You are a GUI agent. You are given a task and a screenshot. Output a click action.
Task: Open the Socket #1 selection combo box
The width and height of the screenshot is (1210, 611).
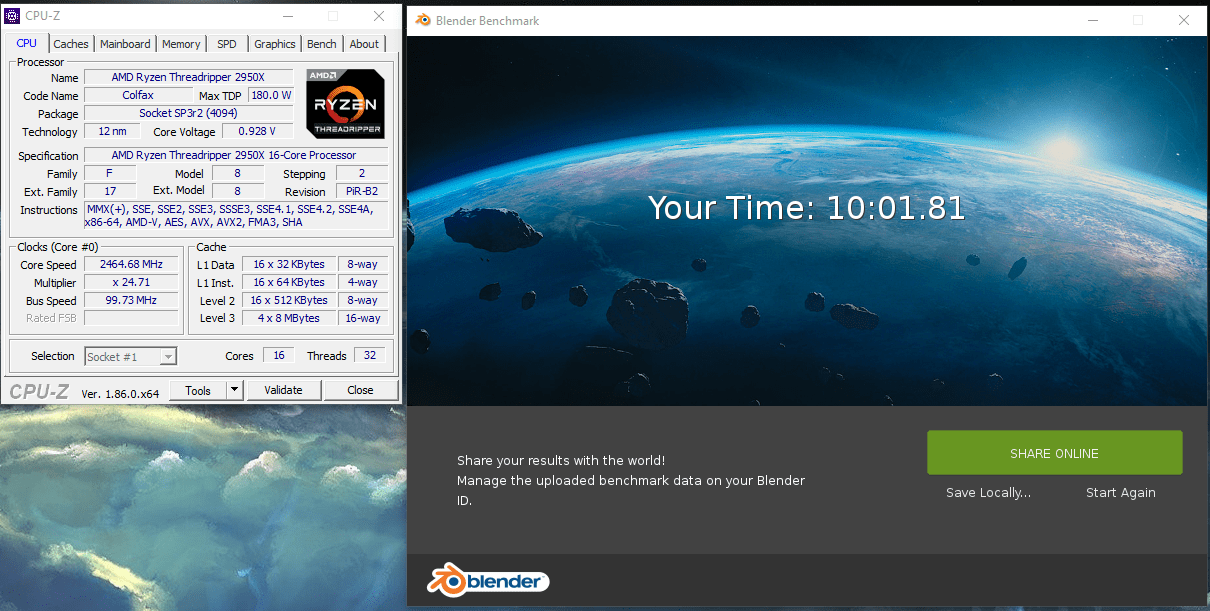coord(130,356)
